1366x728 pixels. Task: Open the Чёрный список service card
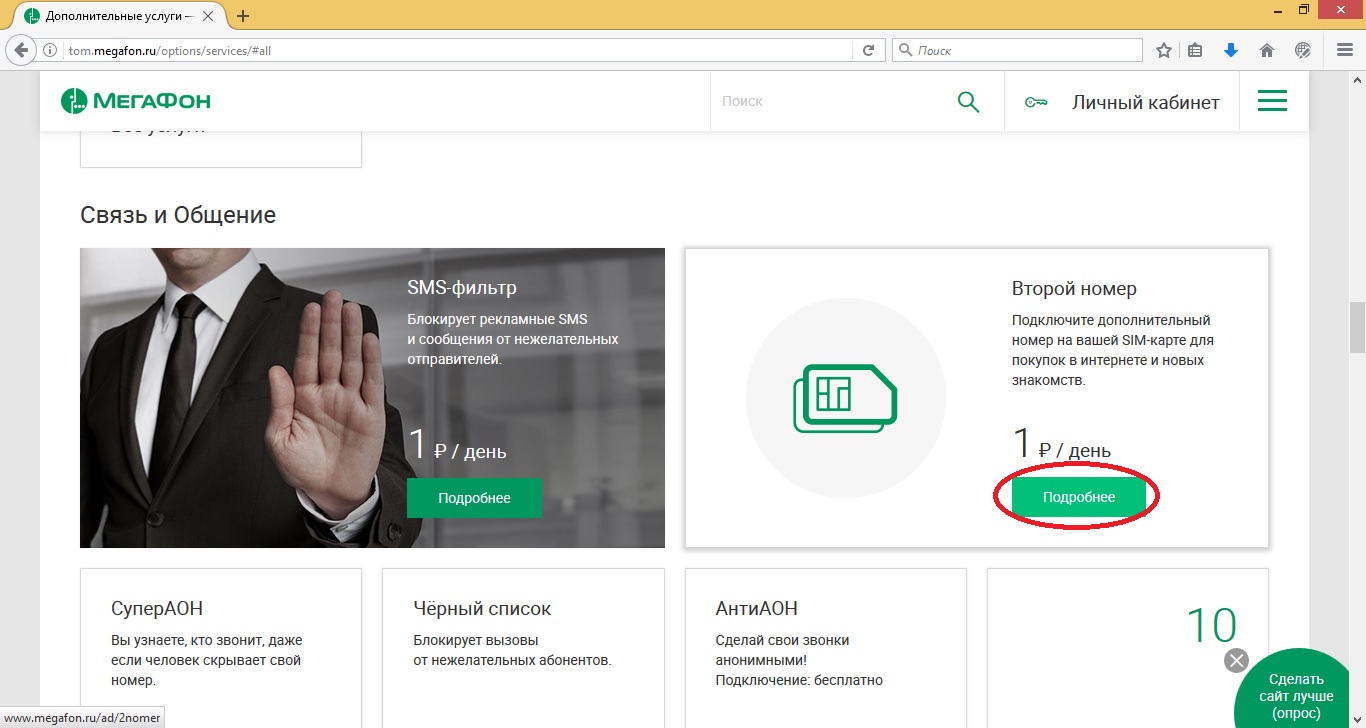pyautogui.click(x=522, y=640)
